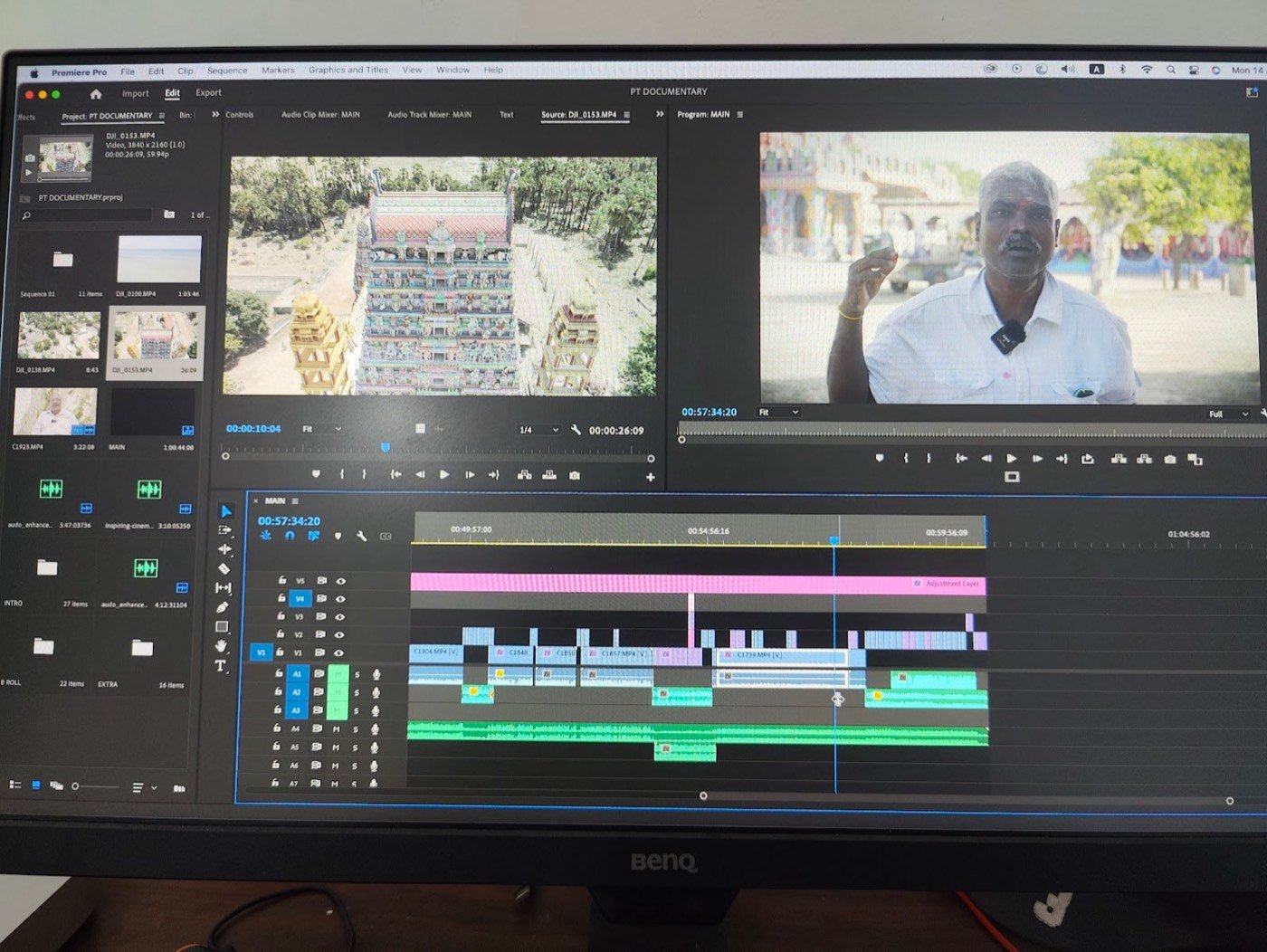This screenshot has height=952, width=1267.
Task: Solo audio track A2
Action: (357, 693)
